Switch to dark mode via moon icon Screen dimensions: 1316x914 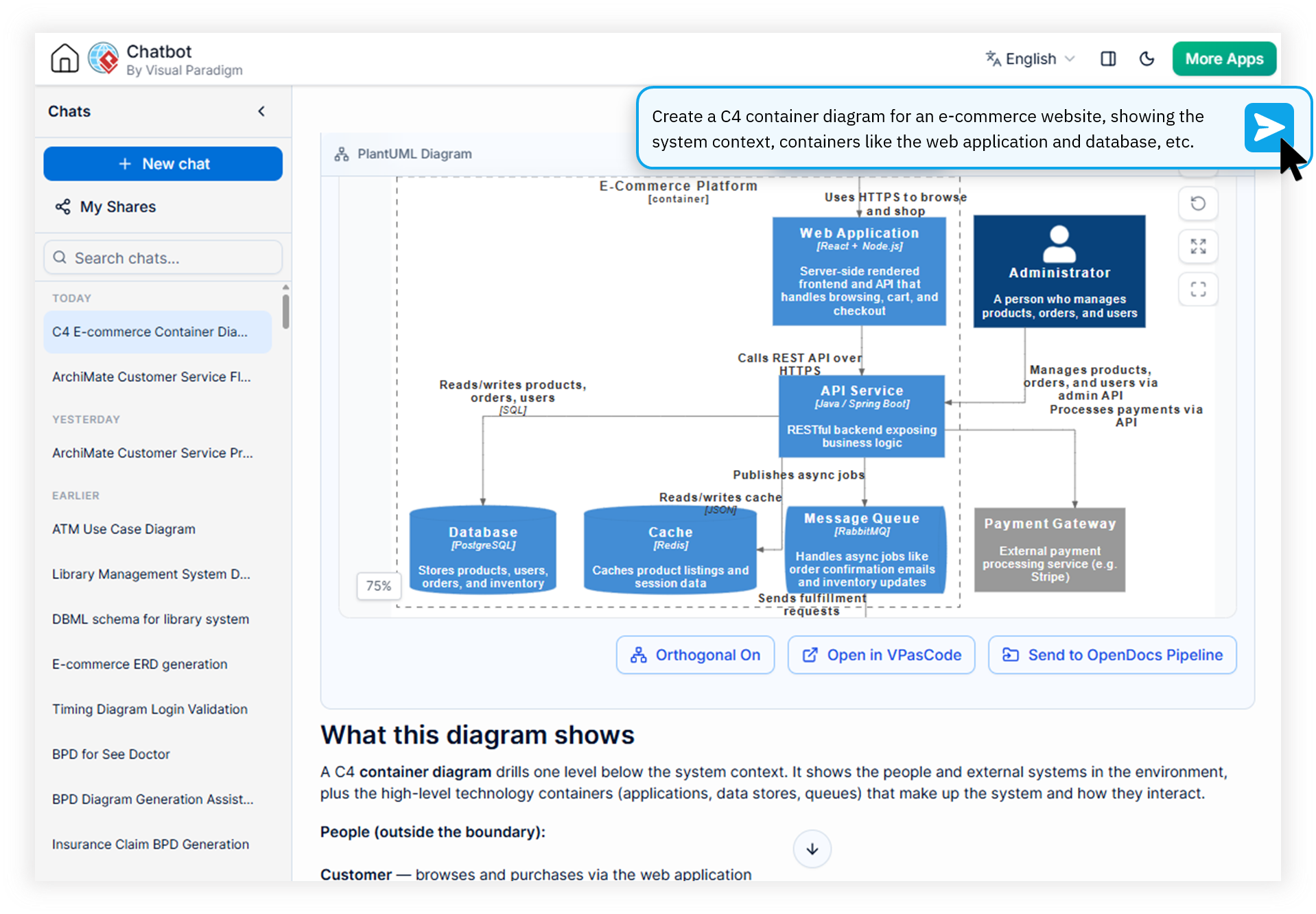1147,59
